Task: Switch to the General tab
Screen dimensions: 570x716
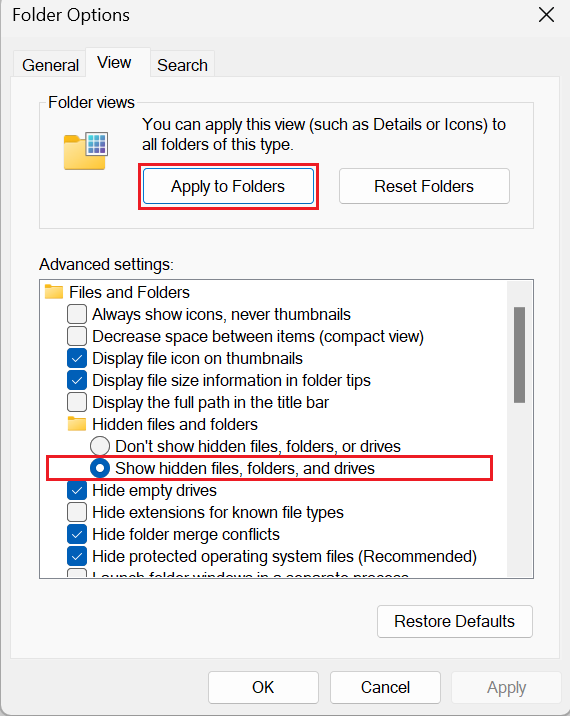Action: pos(50,65)
